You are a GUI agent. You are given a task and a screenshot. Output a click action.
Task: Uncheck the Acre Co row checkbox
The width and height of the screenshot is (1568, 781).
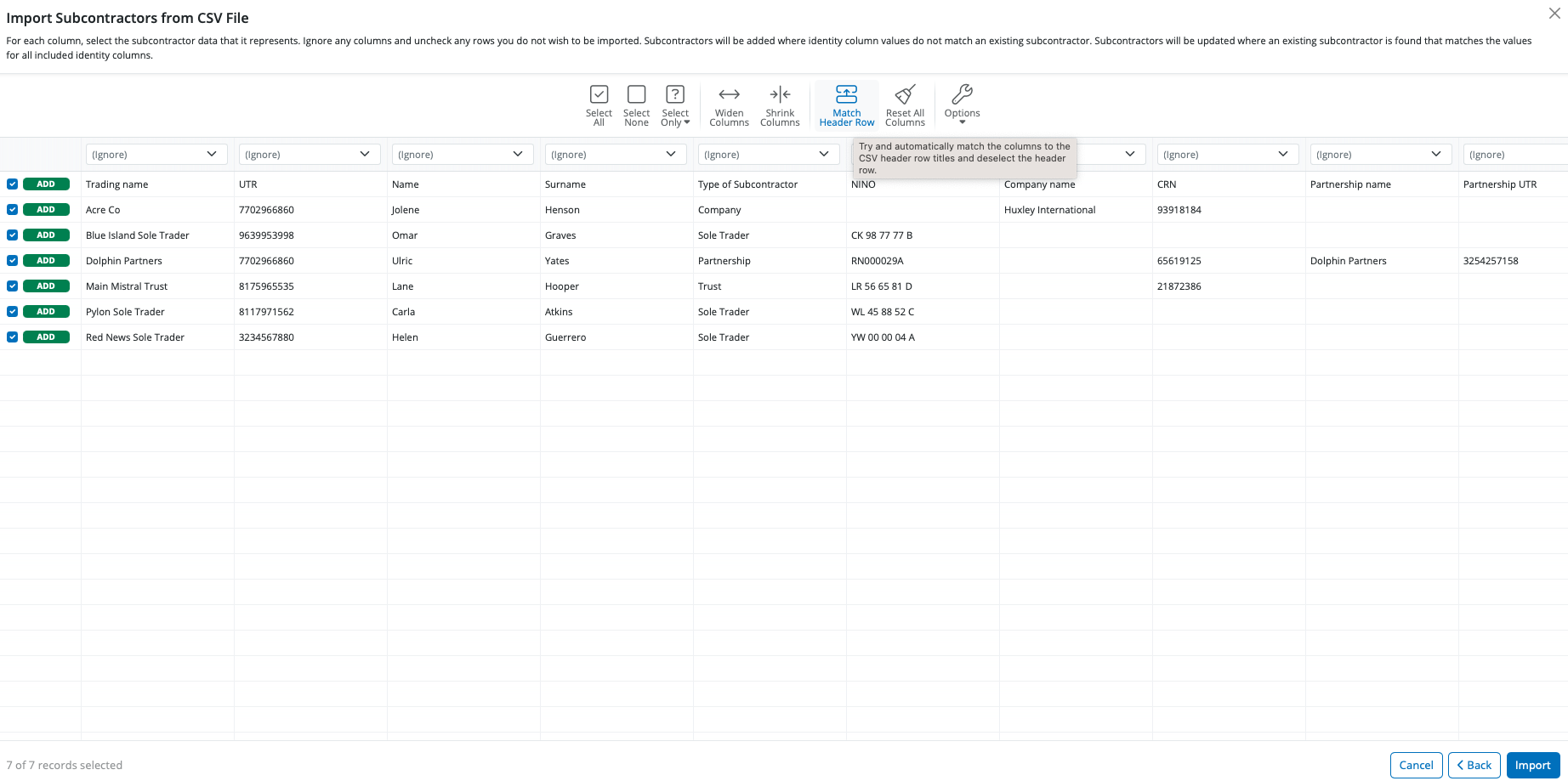click(13, 210)
